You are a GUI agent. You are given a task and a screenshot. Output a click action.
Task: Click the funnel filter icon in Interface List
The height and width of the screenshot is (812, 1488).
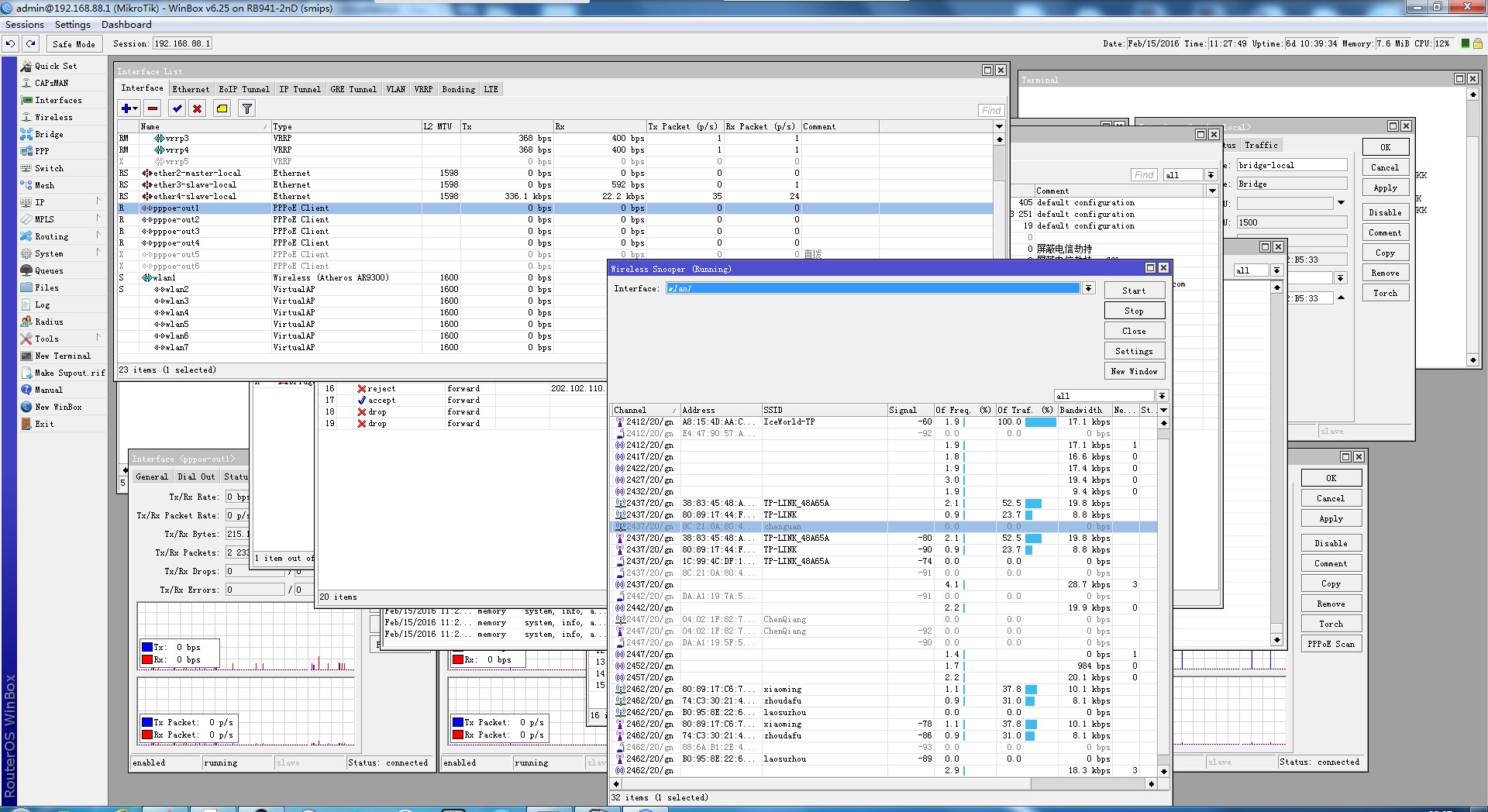(246, 108)
